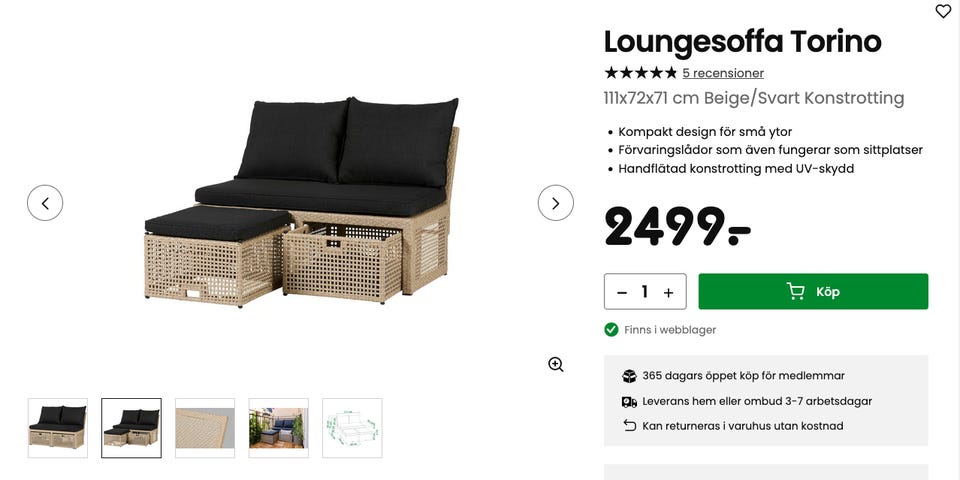The height and width of the screenshot is (480, 960).
Task: Click the return arrow icon
Action: (x=629, y=426)
